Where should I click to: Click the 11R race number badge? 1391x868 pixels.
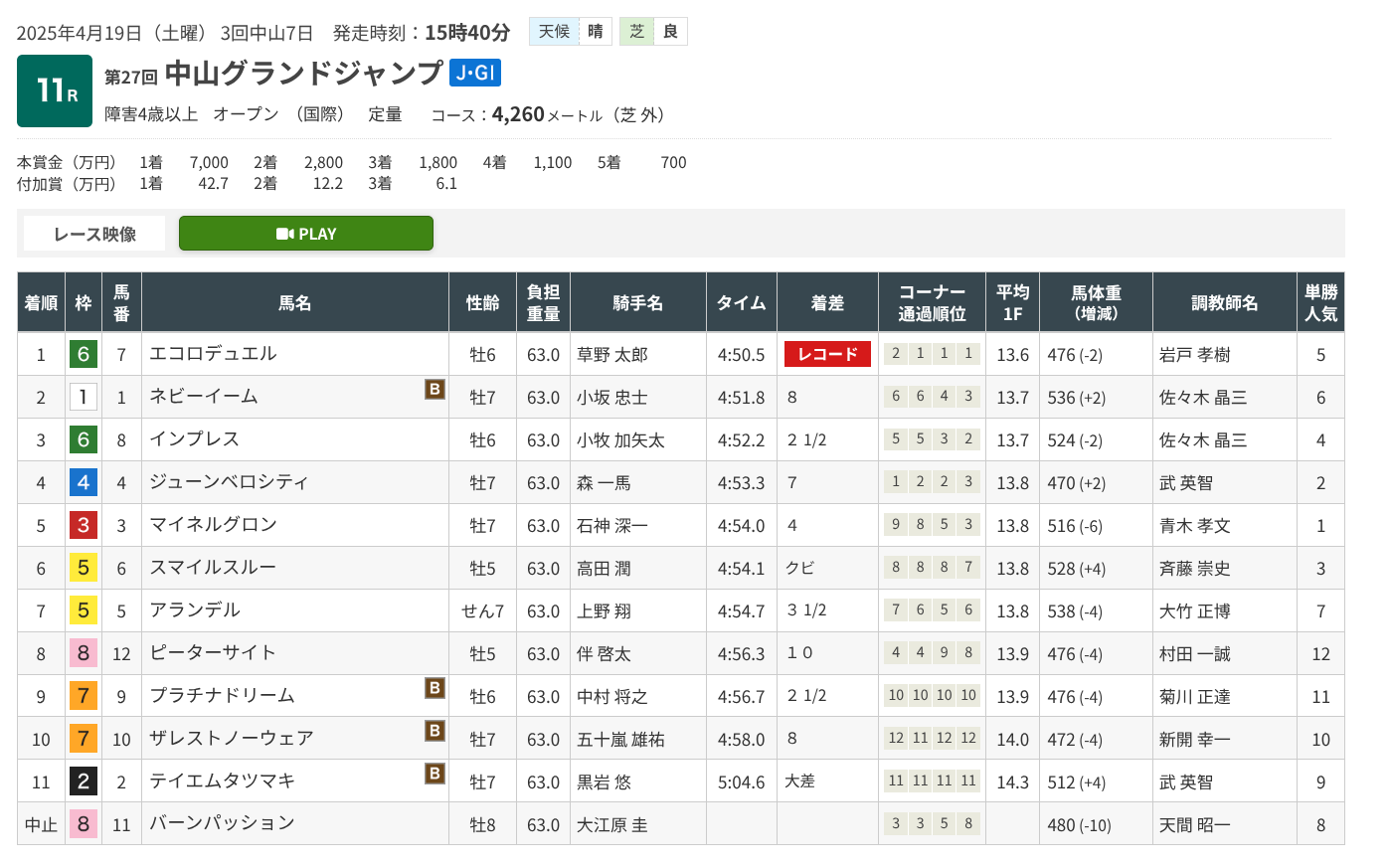[55, 91]
